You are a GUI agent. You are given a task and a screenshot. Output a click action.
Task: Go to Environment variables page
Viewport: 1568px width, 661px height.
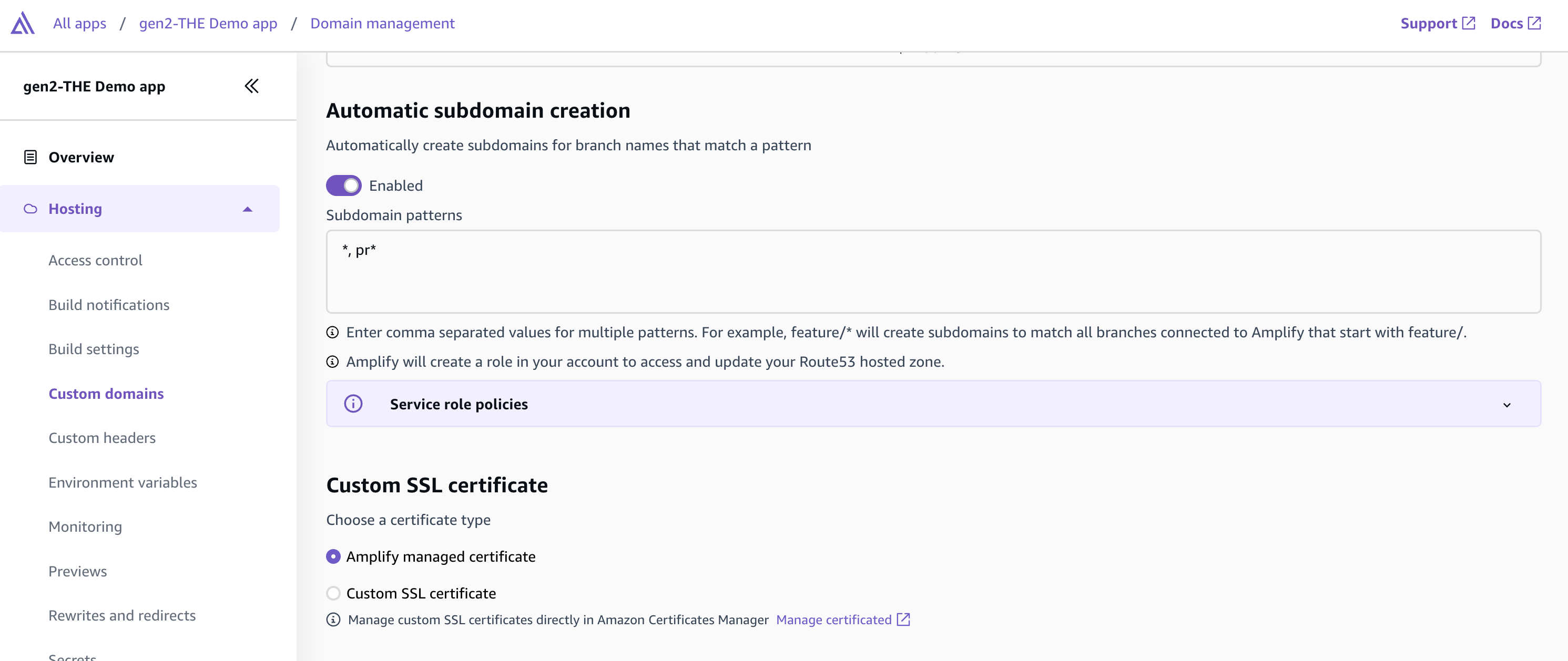(x=123, y=482)
